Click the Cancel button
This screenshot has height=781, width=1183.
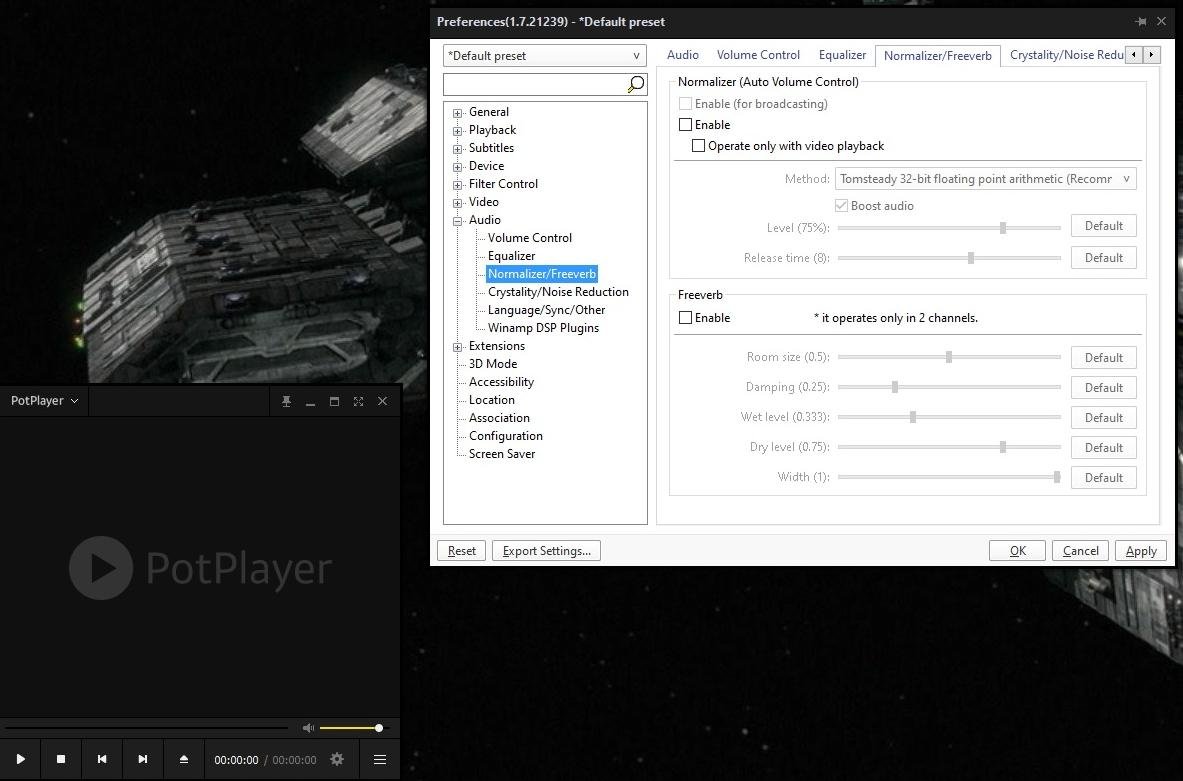pyautogui.click(x=1080, y=551)
